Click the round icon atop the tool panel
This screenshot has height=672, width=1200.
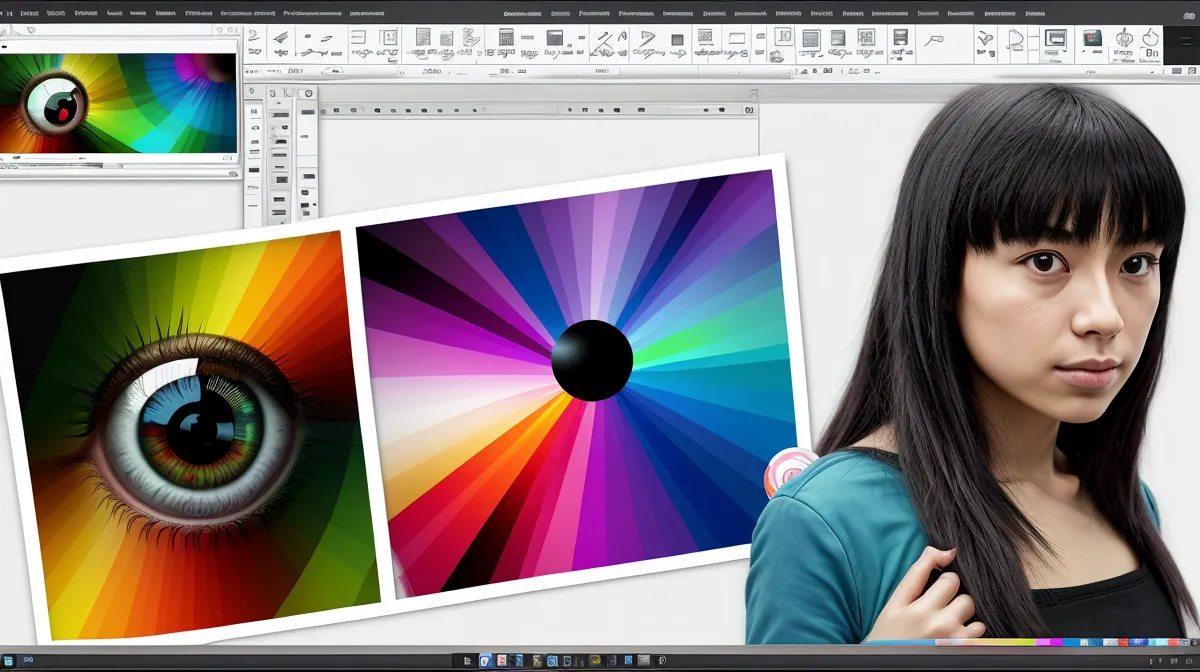pyautogui.click(x=309, y=93)
